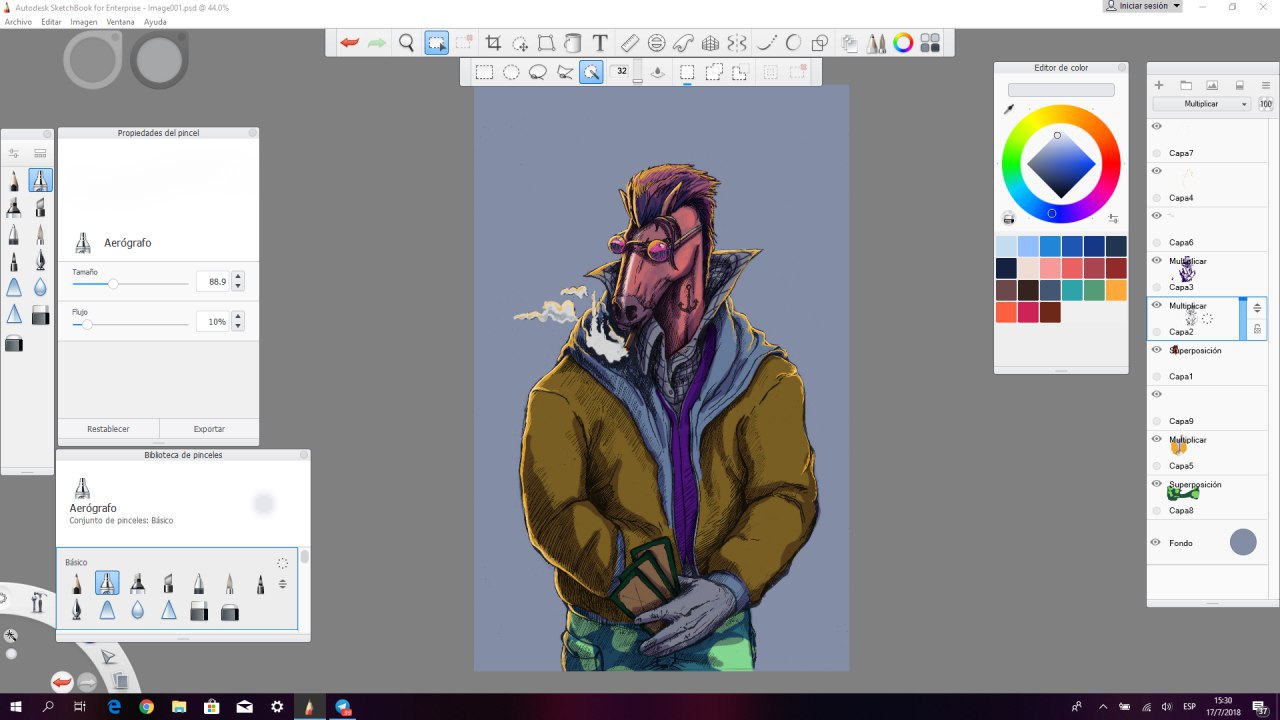Choose the Rectangle selection mode
Viewport: 1280px width, 720px height.
coord(484,72)
